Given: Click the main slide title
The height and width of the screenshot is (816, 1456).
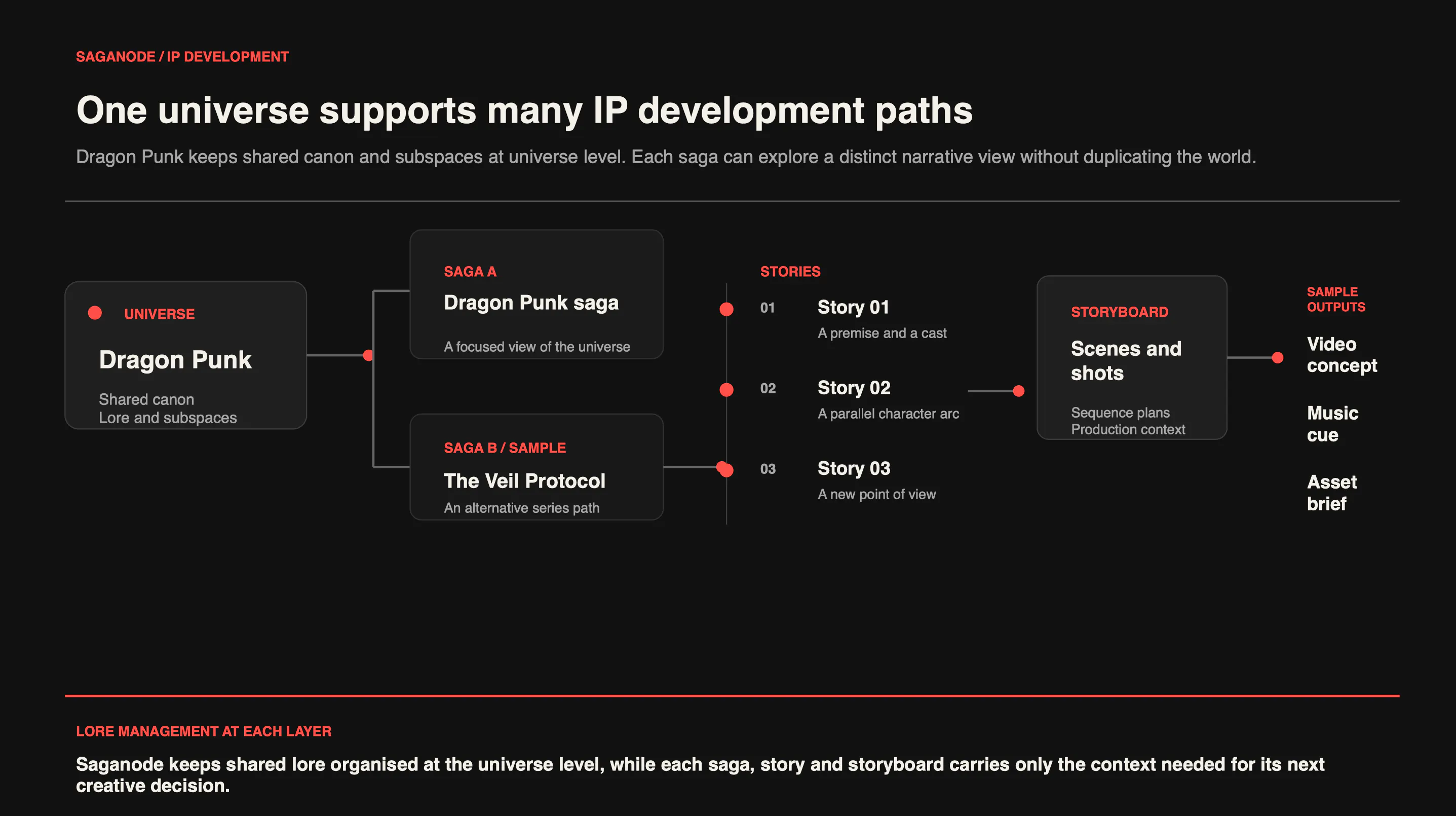Looking at the screenshot, I should tap(524, 110).
